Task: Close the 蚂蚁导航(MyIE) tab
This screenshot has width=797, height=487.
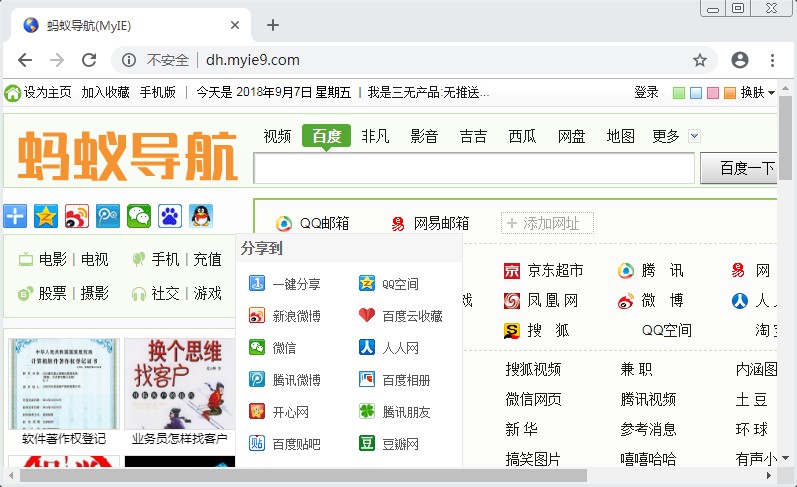Action: (x=235, y=25)
